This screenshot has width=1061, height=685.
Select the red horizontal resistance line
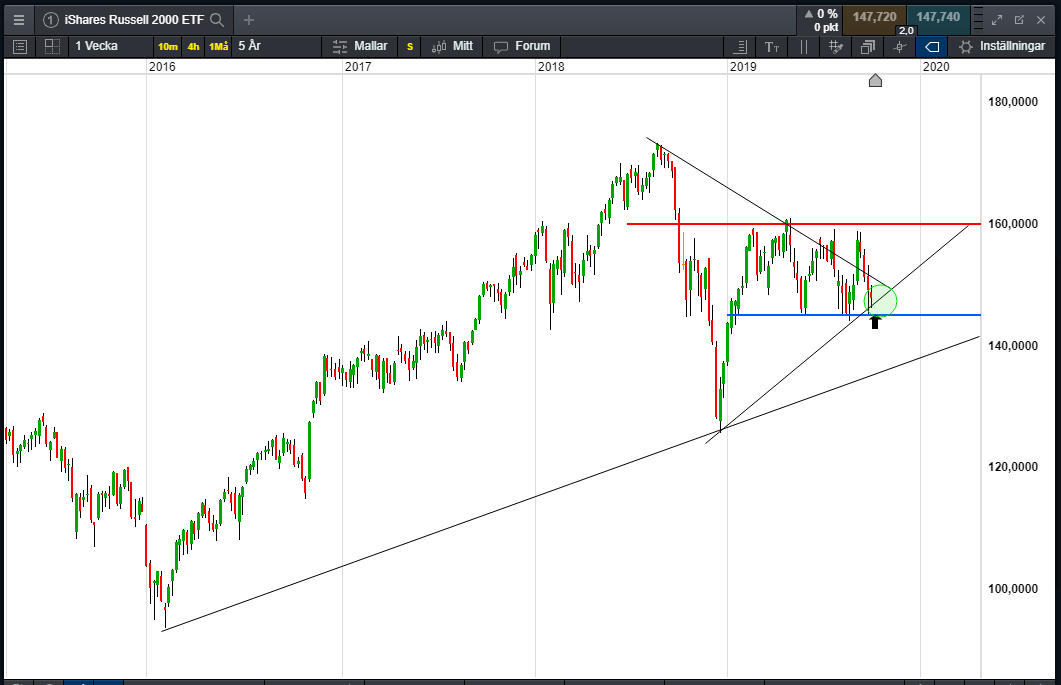(803, 223)
